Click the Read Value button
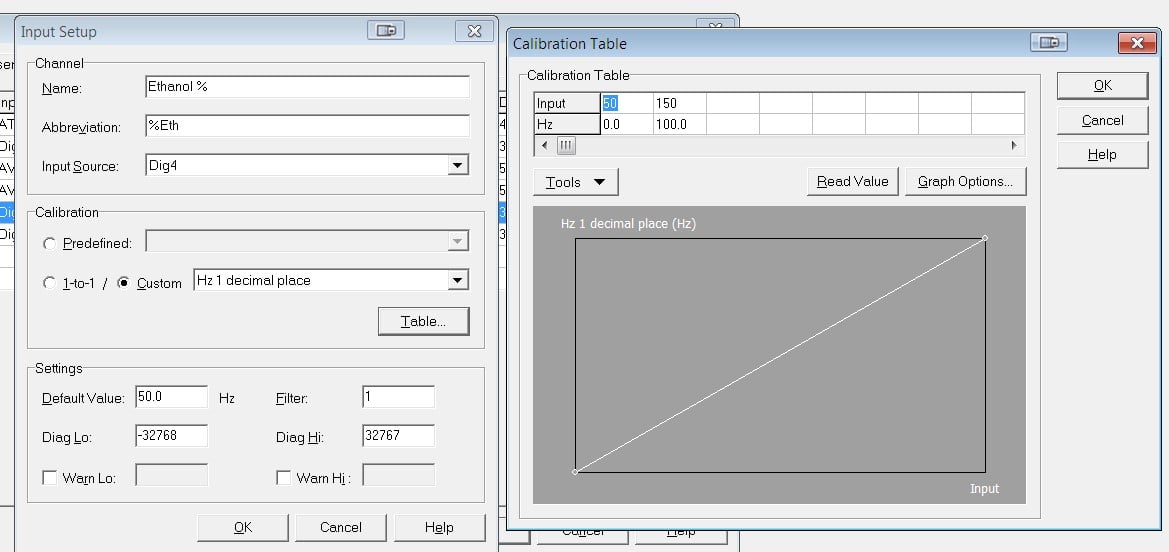1169x552 pixels. [852, 182]
